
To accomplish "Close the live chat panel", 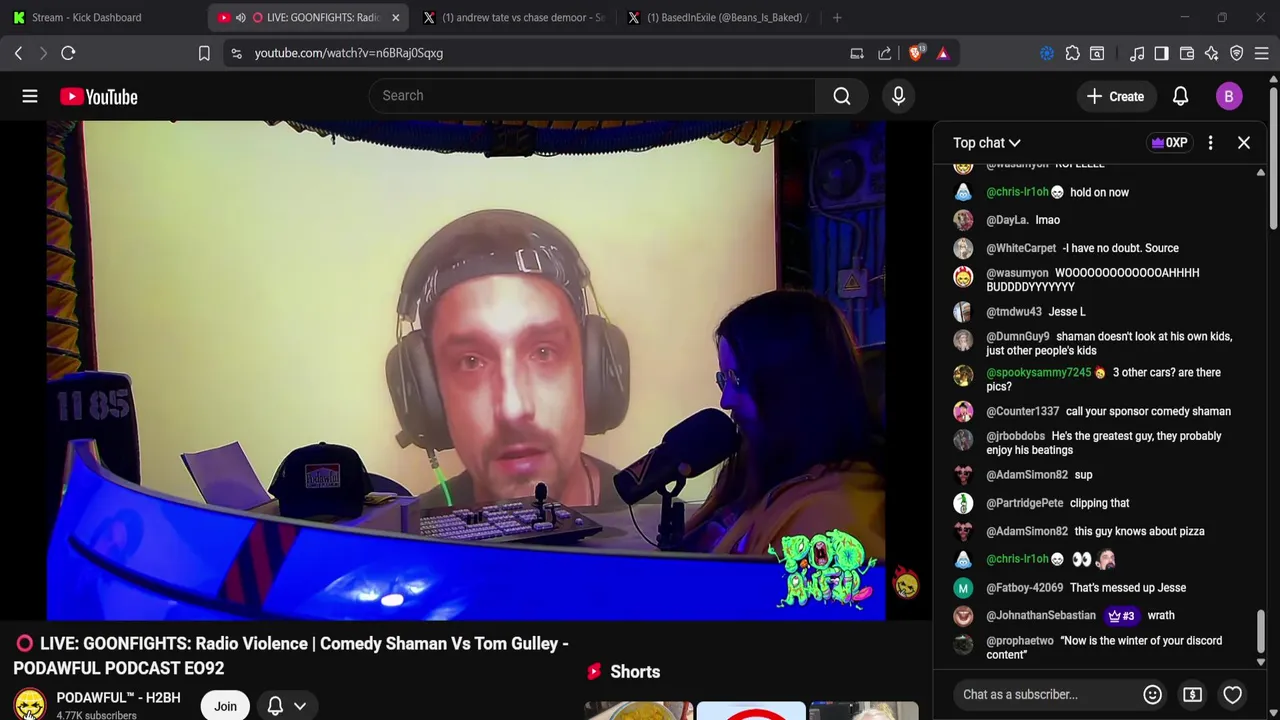I will (1244, 143).
